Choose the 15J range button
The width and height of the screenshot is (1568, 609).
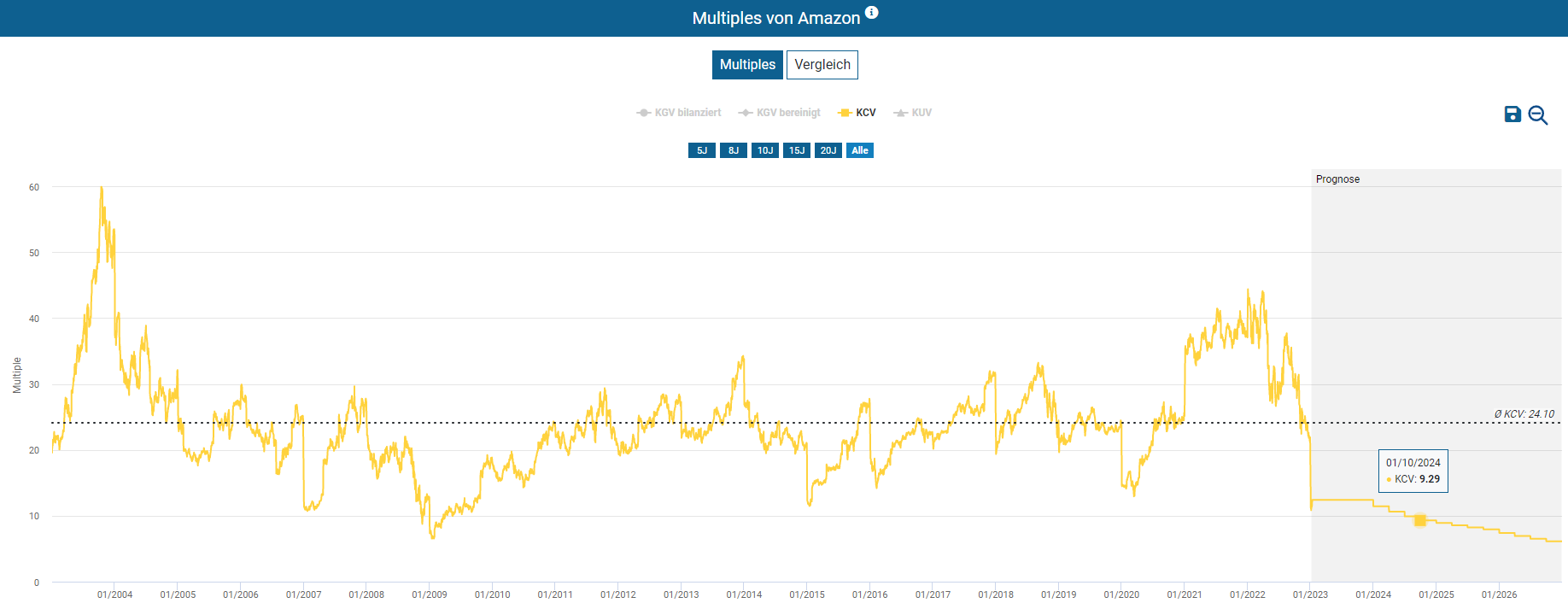click(796, 150)
